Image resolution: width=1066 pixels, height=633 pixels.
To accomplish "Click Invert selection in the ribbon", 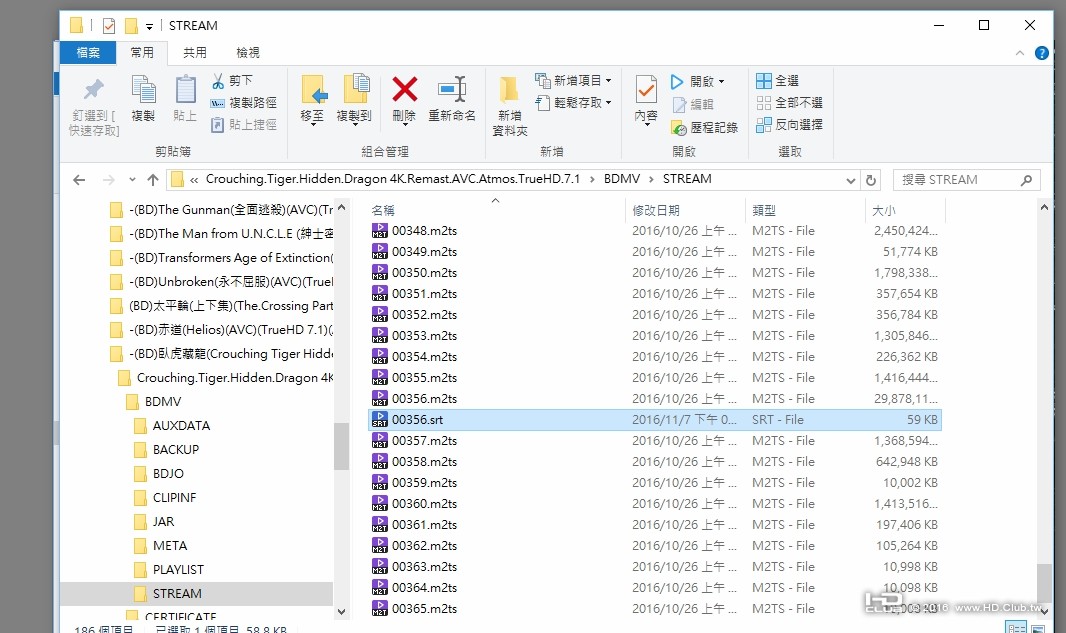I will click(789, 124).
